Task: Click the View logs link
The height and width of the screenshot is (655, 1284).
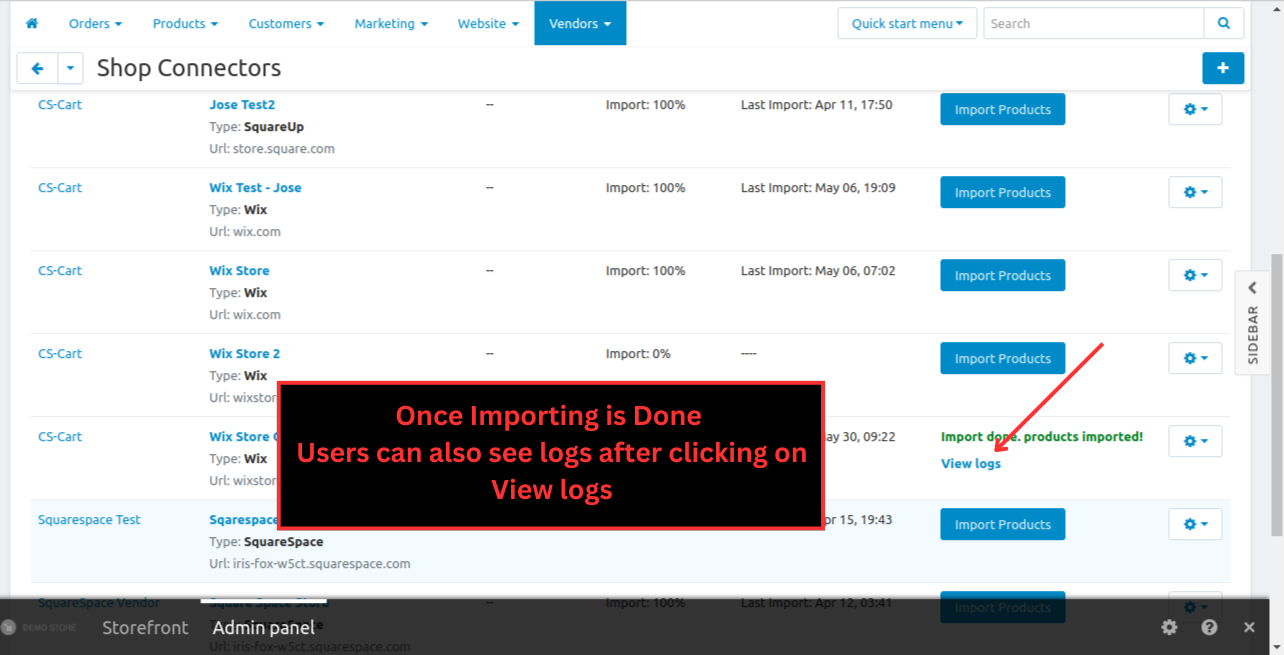Action: [x=970, y=463]
